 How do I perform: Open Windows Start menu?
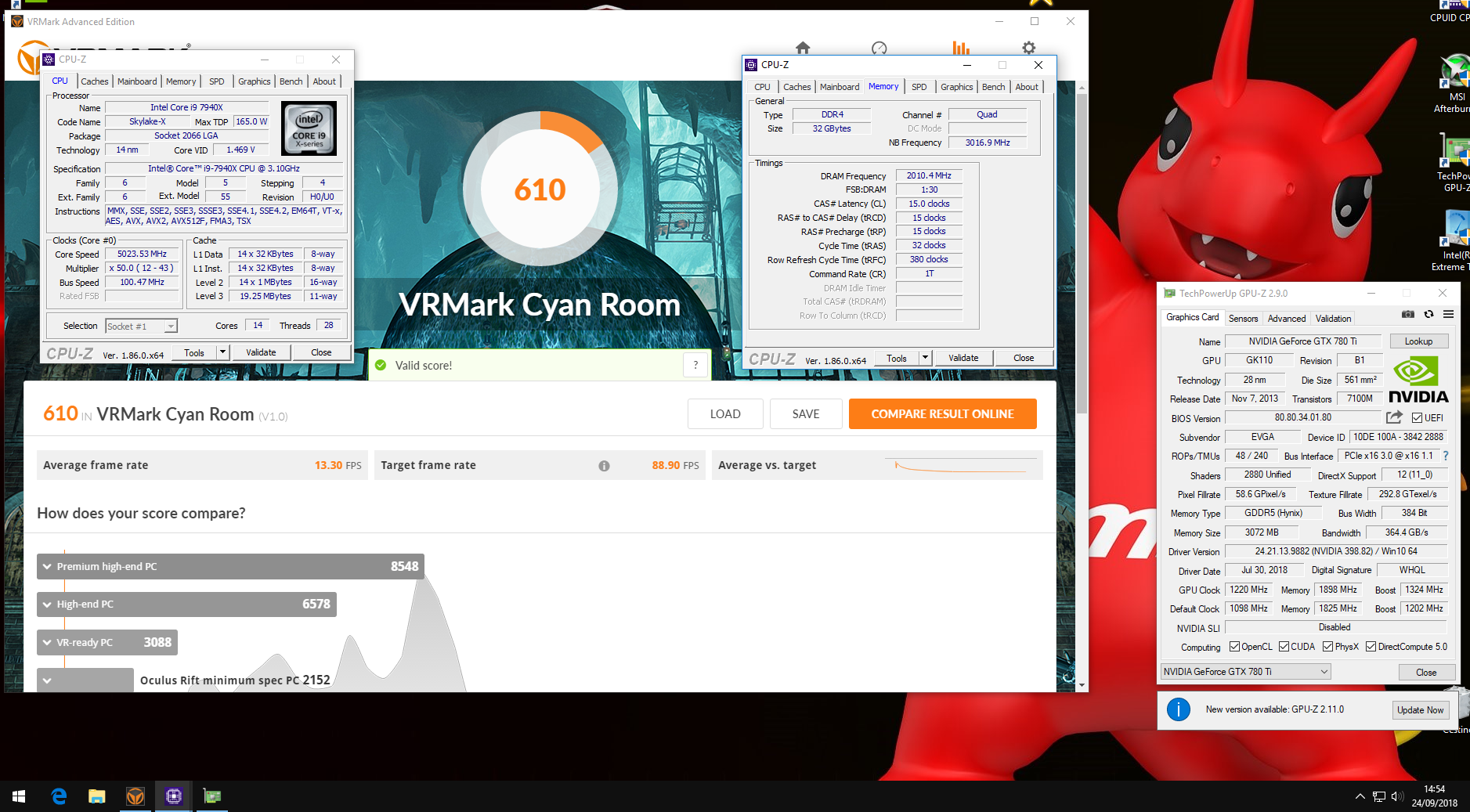[19, 796]
